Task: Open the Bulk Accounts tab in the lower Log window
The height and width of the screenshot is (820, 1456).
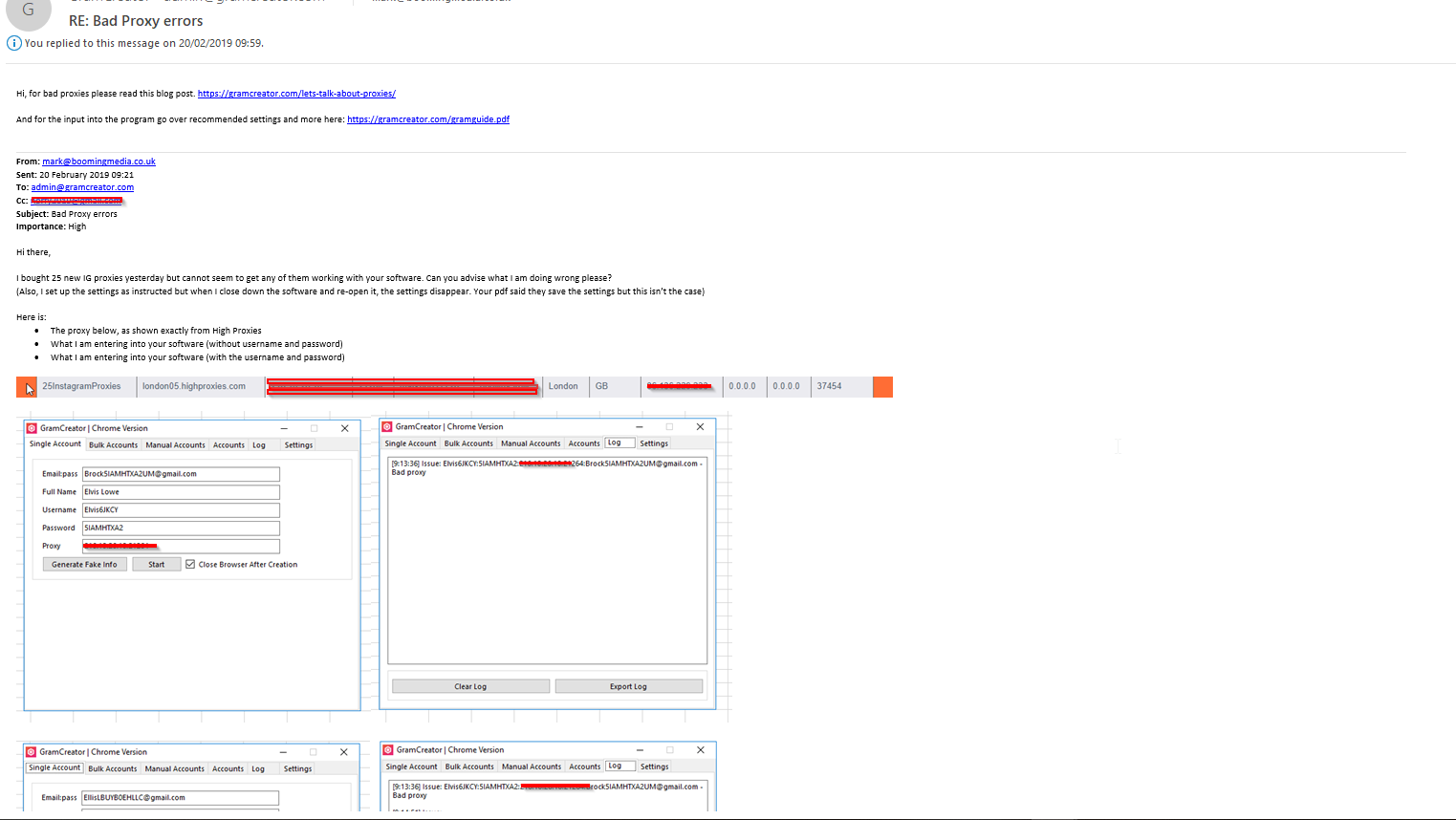Action: [x=469, y=766]
